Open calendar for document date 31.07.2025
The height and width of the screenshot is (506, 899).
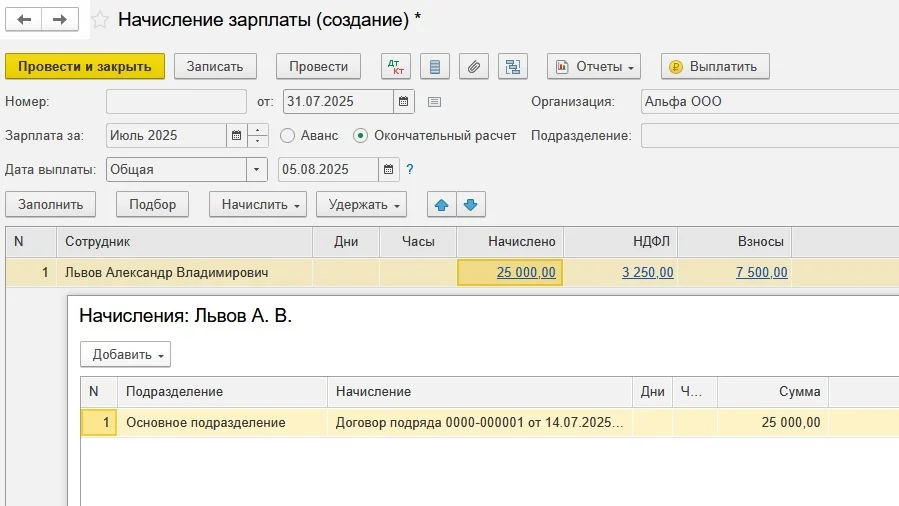(x=404, y=102)
